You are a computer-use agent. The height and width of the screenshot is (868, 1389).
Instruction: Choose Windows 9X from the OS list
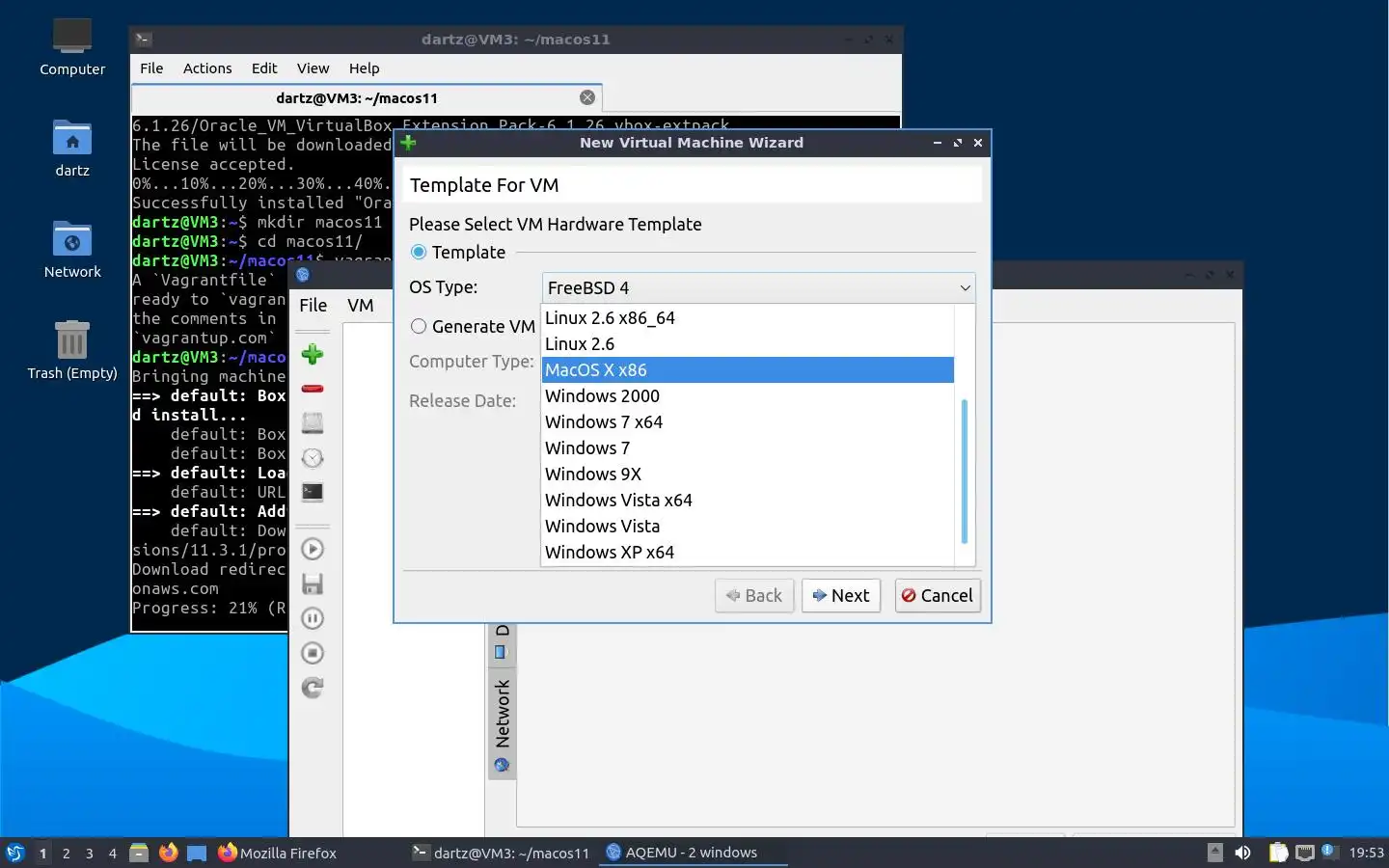click(748, 474)
